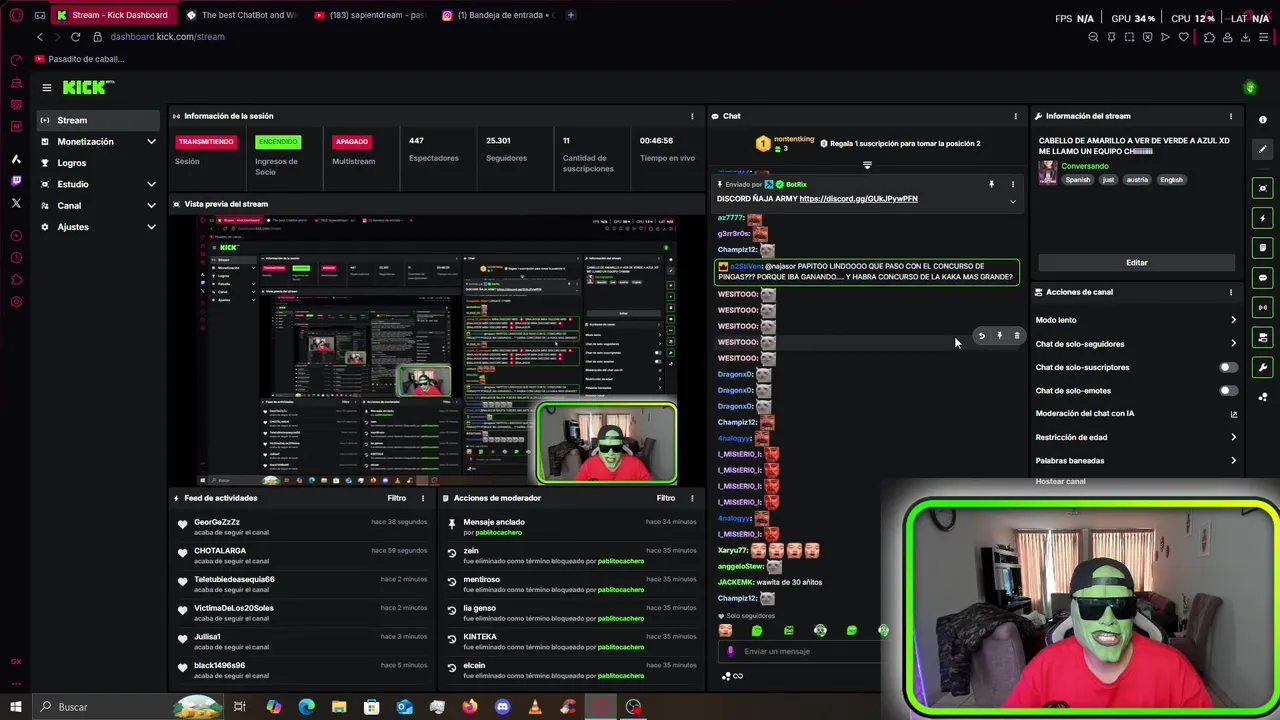Click the Windows Start button
Viewport: 1280px width, 720px height.
coord(16,707)
